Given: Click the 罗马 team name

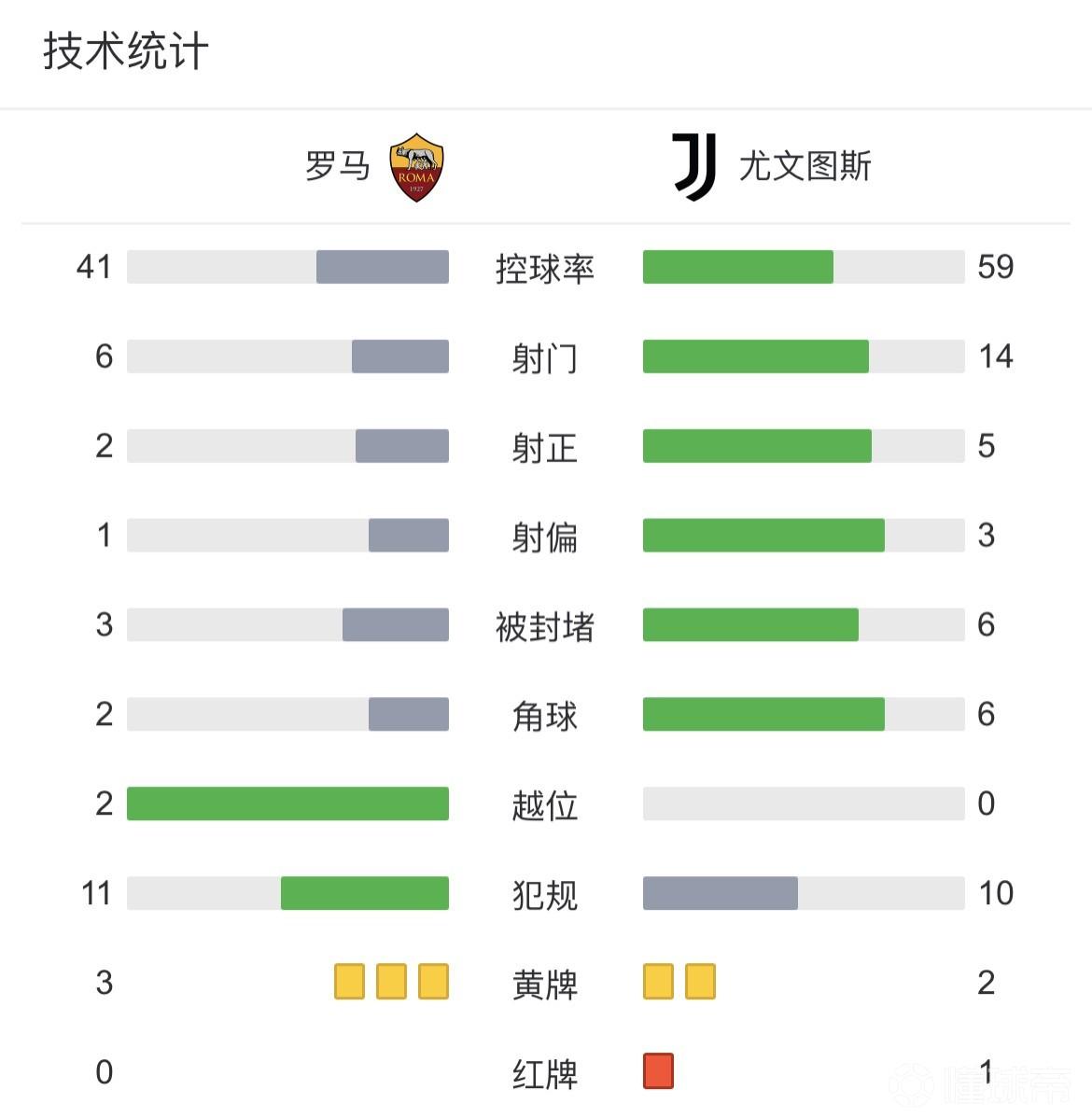Looking at the screenshot, I should (338, 167).
